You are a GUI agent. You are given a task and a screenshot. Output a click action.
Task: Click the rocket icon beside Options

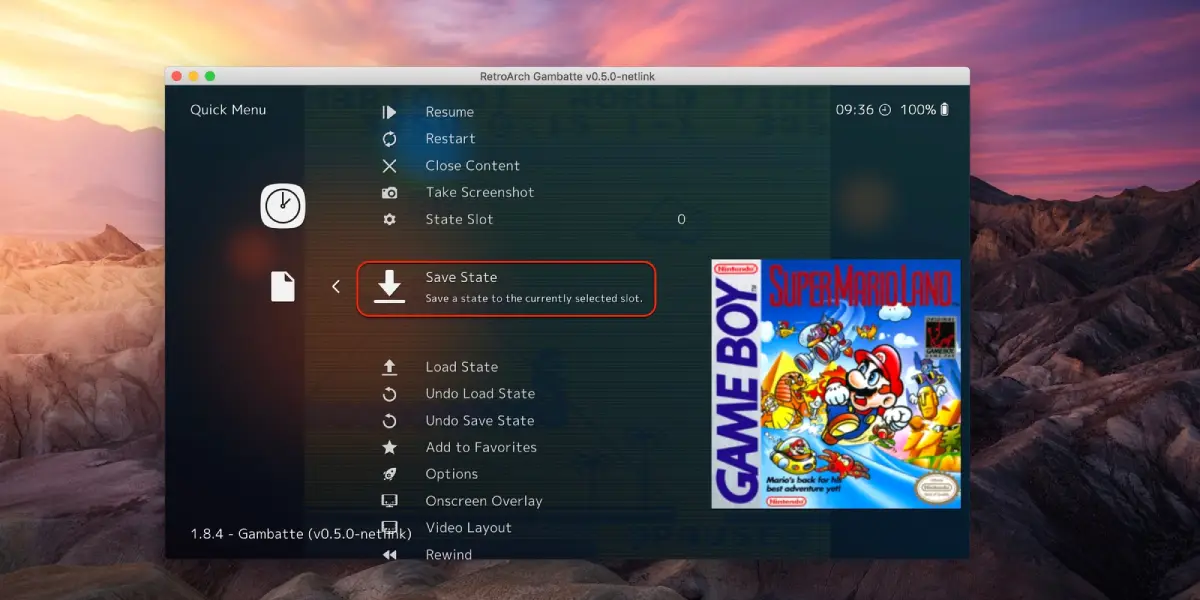pyautogui.click(x=389, y=475)
